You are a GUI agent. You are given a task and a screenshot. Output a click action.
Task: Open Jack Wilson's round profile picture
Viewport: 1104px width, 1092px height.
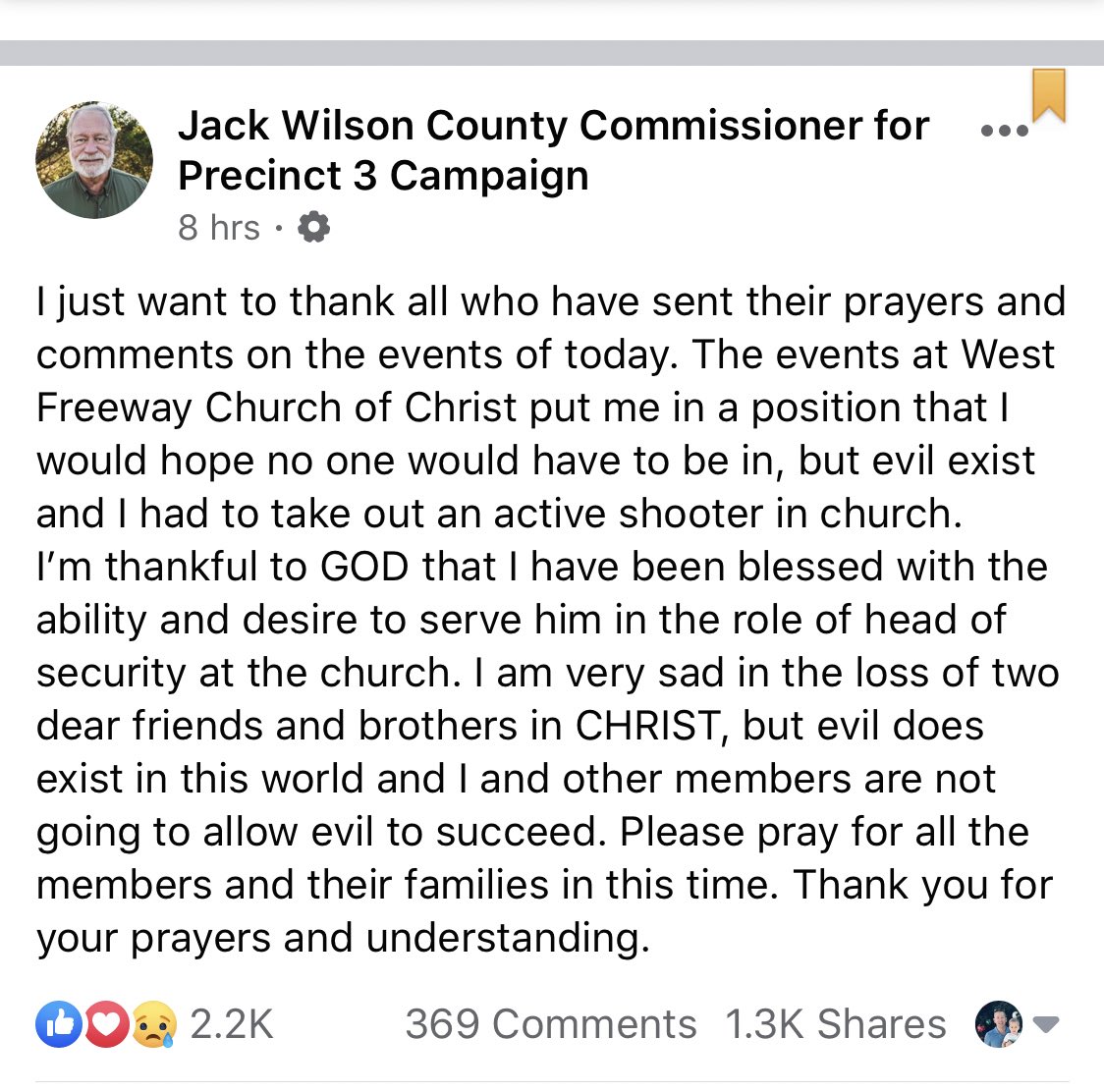[94, 160]
